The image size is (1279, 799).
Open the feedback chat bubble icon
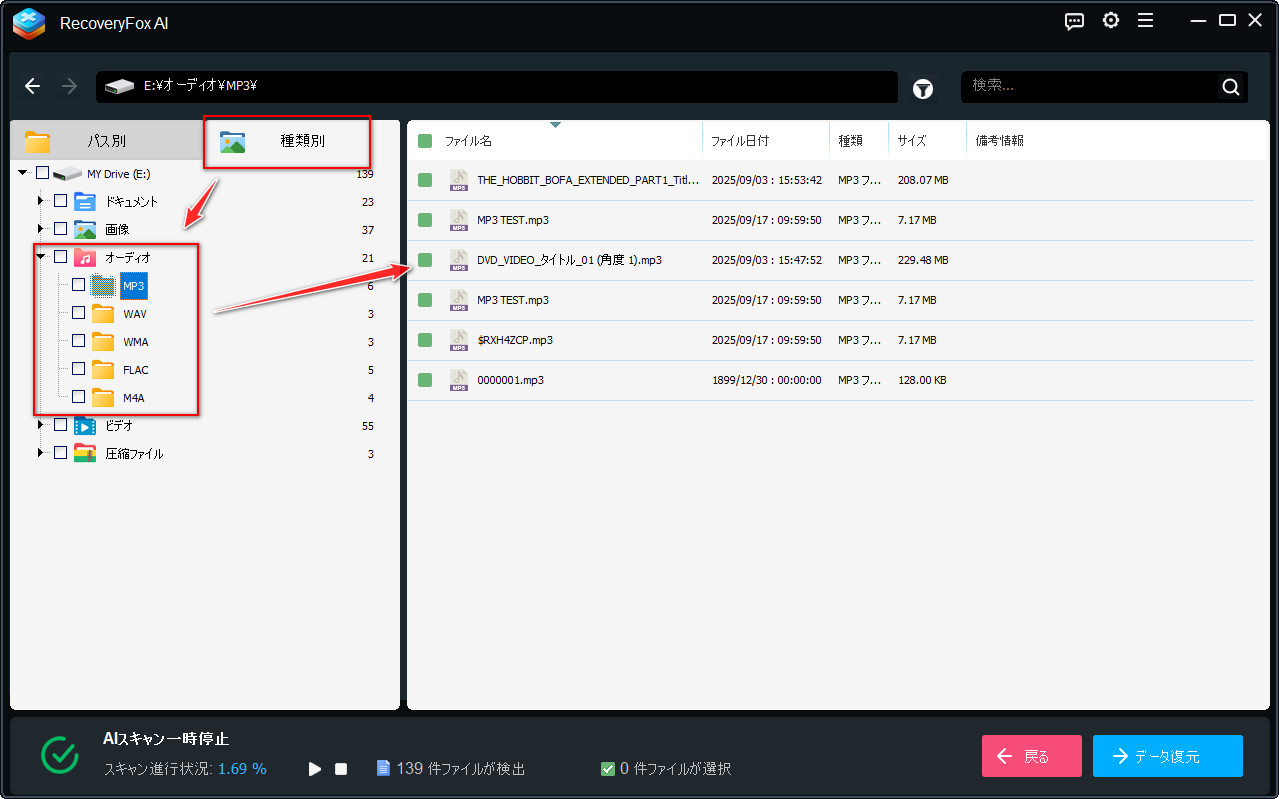click(x=1075, y=21)
